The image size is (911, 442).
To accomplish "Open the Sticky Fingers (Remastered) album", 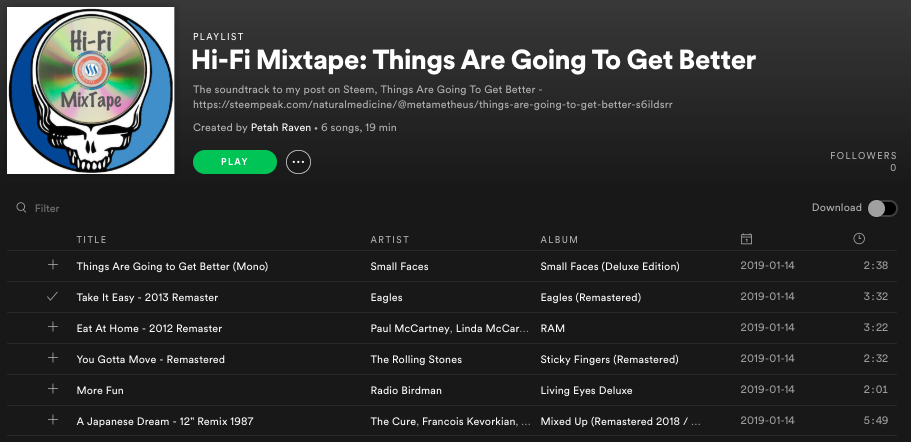I will tap(609, 359).
